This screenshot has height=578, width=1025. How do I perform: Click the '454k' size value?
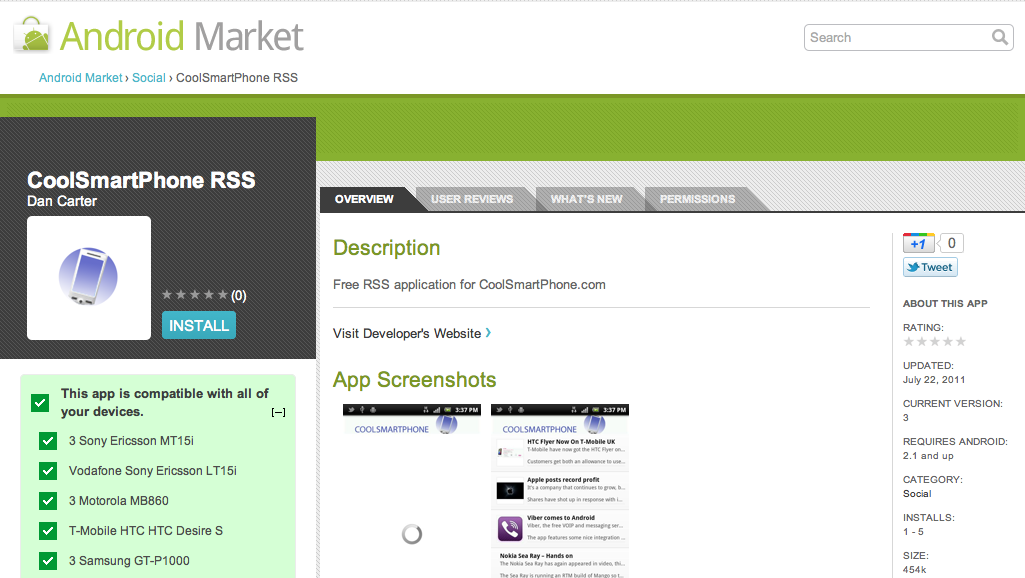pyautogui.click(x=915, y=570)
